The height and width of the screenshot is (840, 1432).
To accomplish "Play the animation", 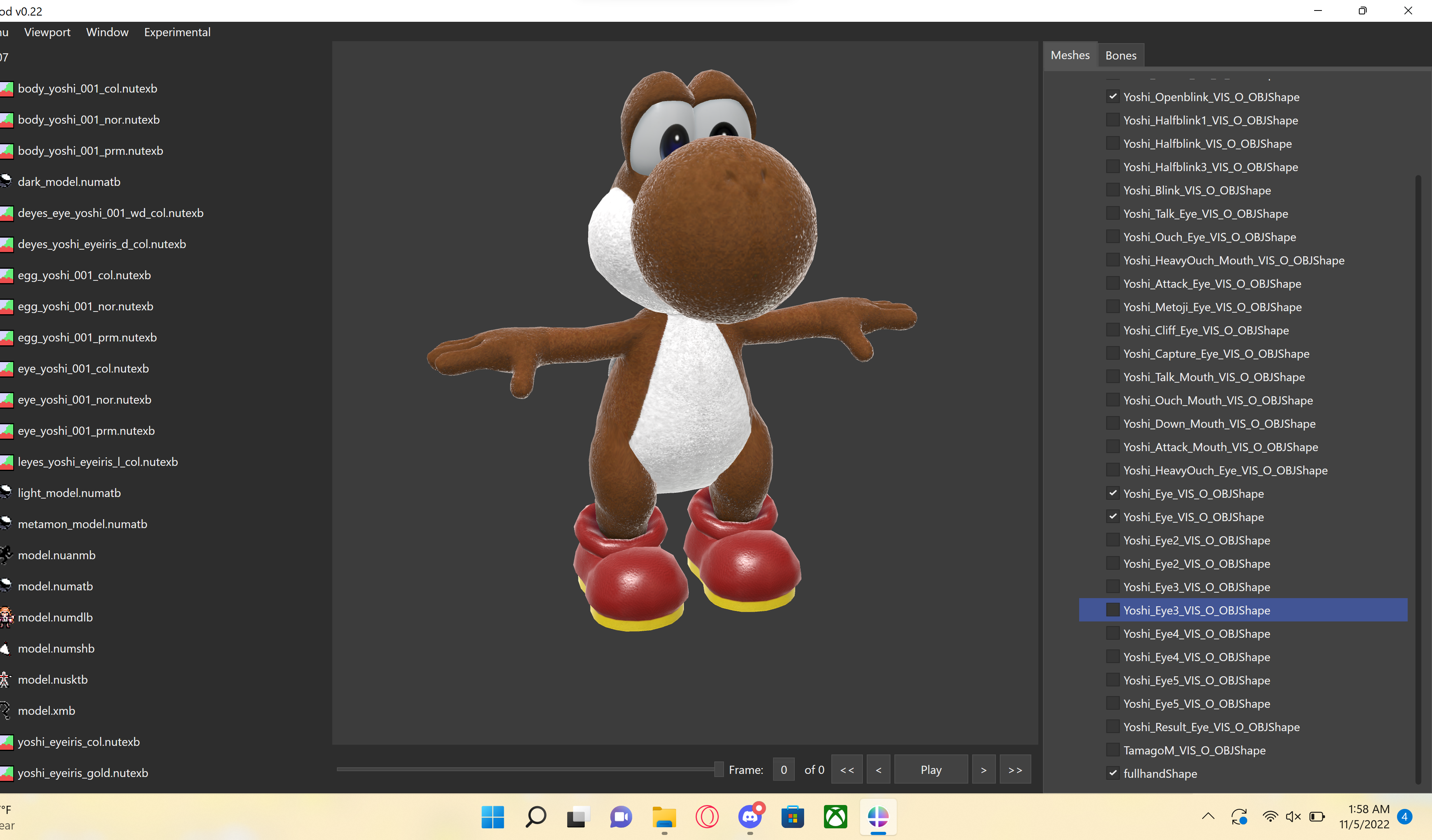I will tap(931, 770).
